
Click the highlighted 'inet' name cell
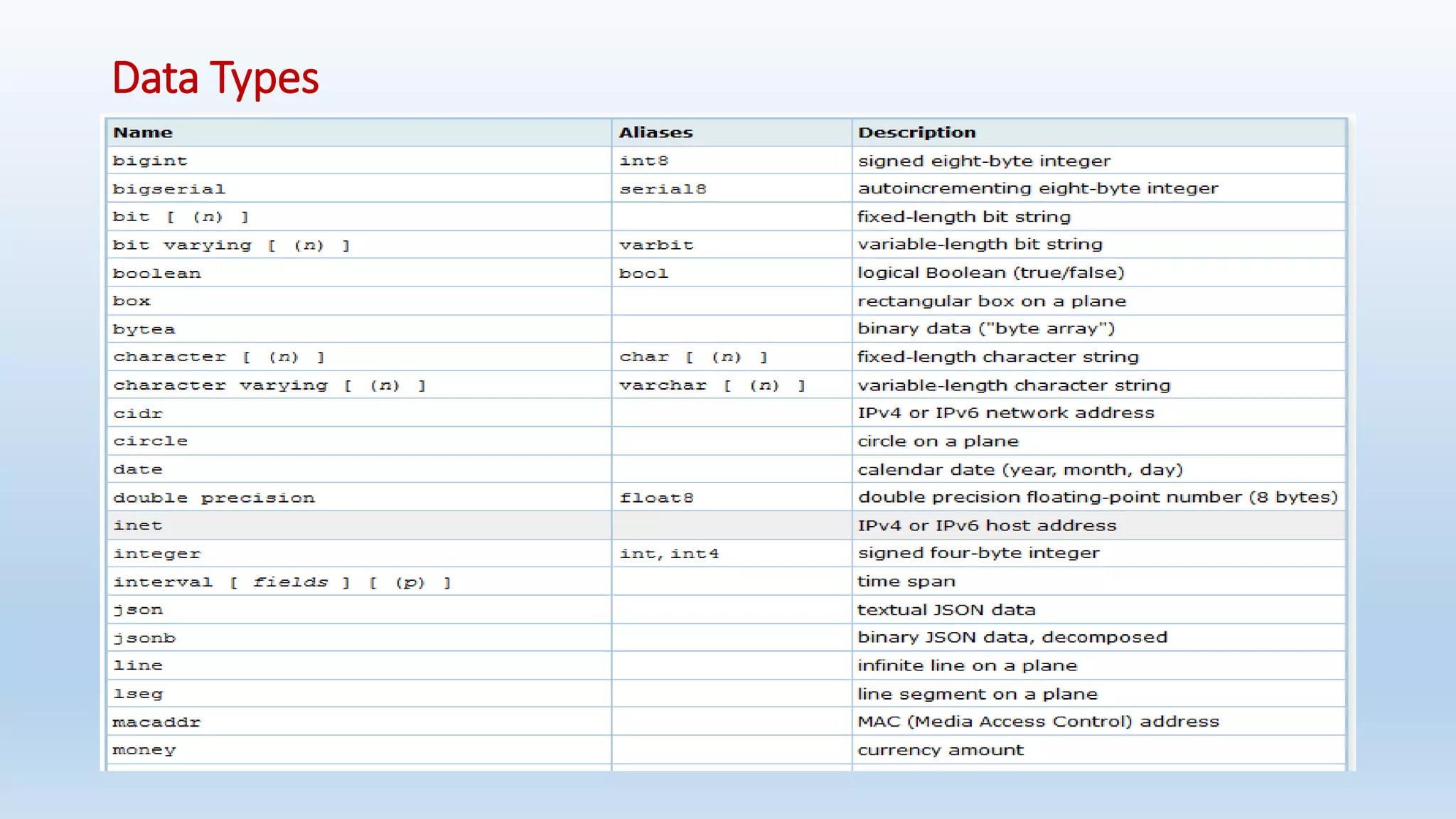click(358, 525)
